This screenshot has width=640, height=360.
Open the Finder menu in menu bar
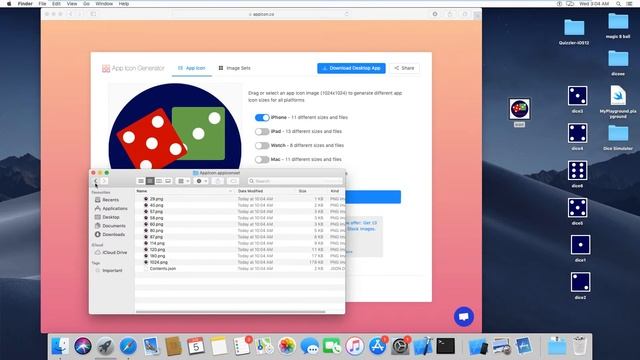(x=25, y=4)
